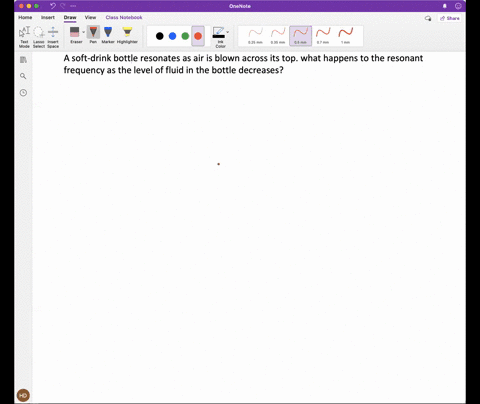Image resolution: width=480 pixels, height=404 pixels.
Task: Set pen thickness to 1 mm
Action: (x=346, y=36)
